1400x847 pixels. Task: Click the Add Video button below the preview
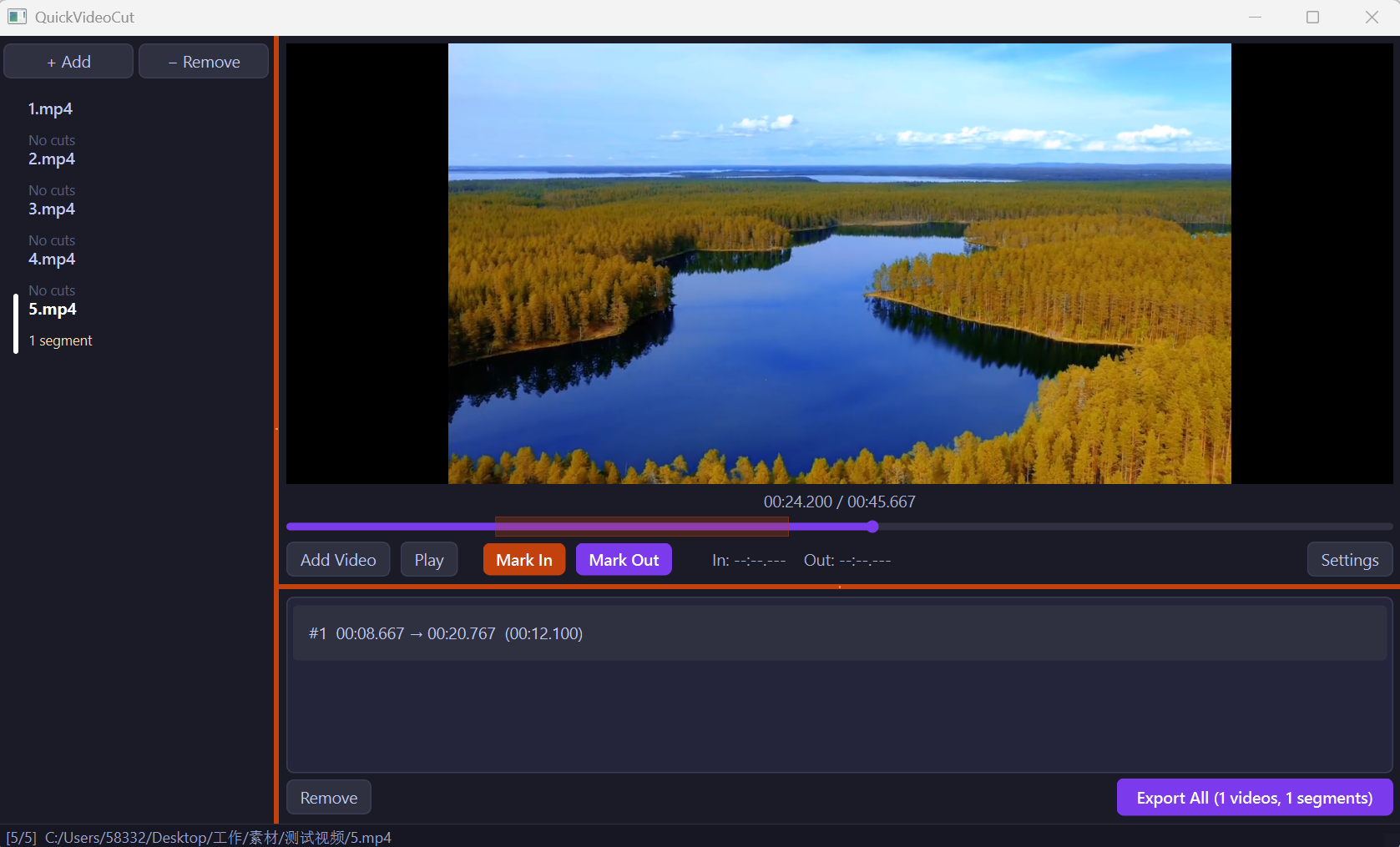[338, 560]
